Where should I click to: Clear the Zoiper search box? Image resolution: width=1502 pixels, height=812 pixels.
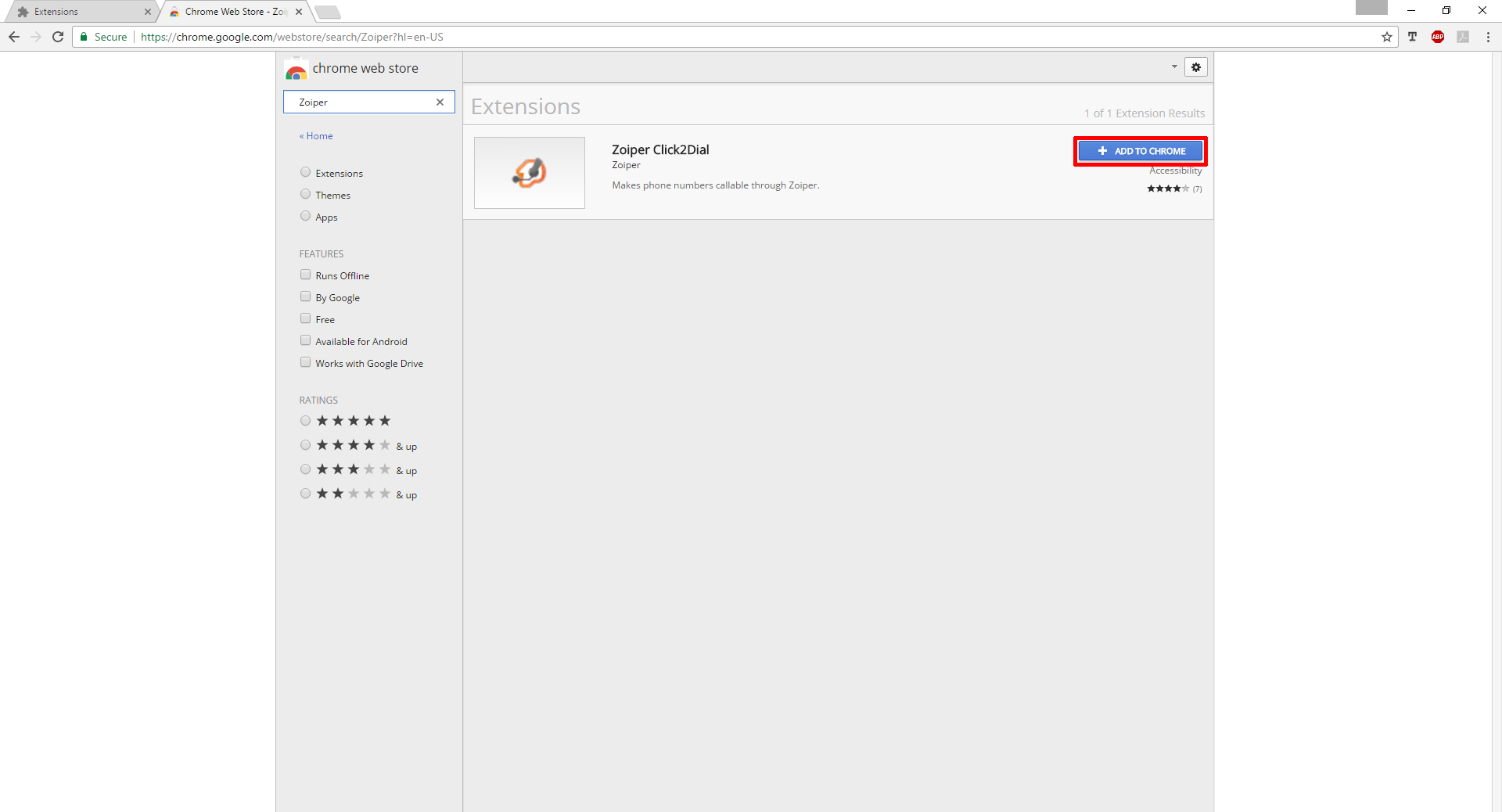(x=440, y=102)
